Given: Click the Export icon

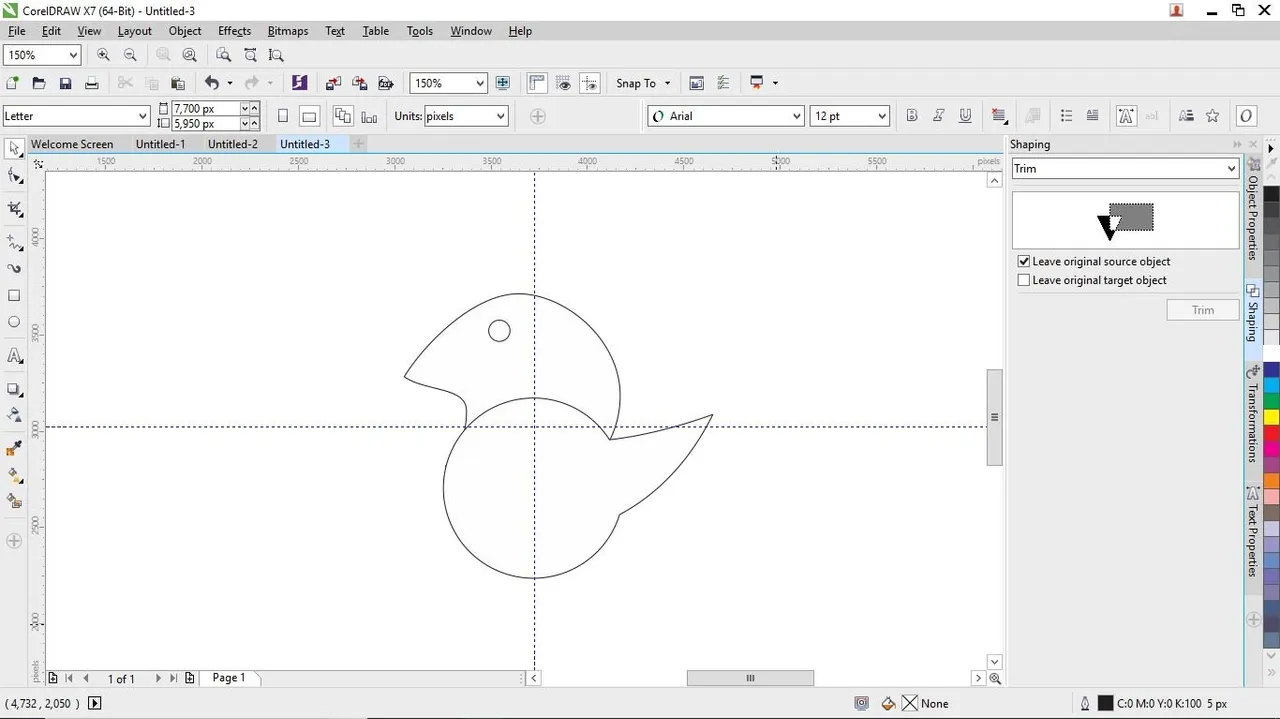Looking at the screenshot, I should (x=359, y=83).
